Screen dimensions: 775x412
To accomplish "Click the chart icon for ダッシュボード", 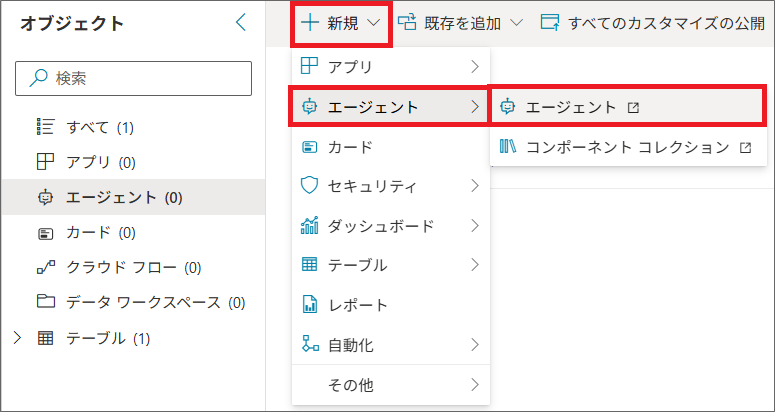I will 309,226.
